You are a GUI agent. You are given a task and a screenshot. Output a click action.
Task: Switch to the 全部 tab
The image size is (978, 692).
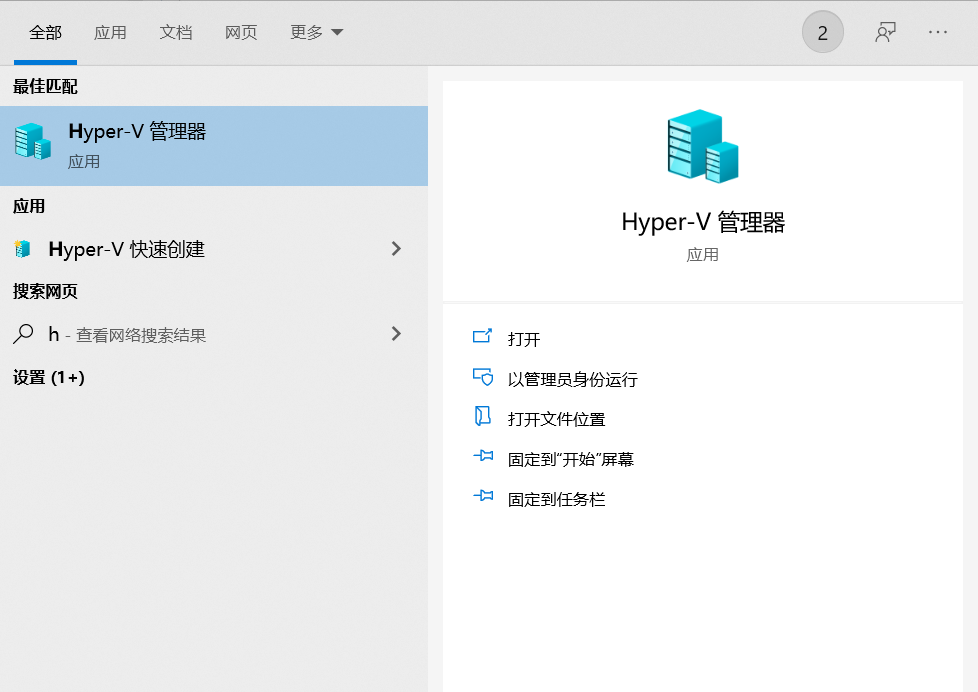click(x=46, y=32)
